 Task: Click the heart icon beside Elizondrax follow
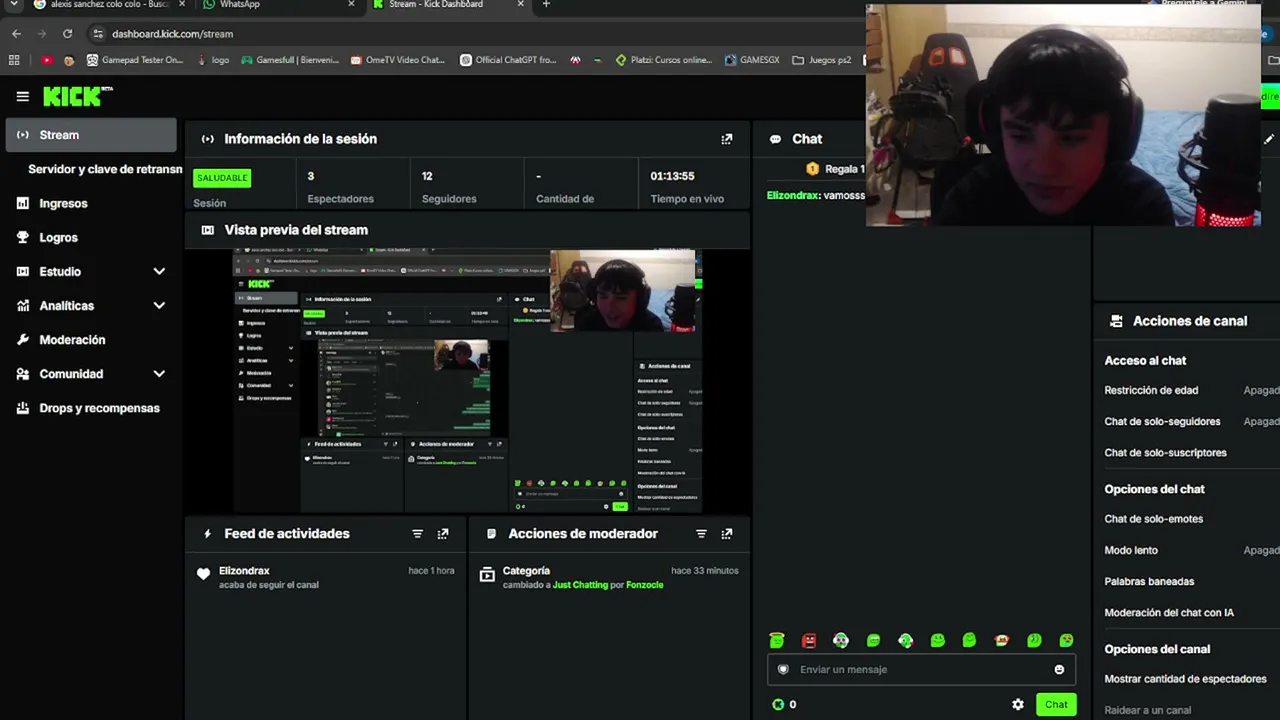[x=204, y=574]
